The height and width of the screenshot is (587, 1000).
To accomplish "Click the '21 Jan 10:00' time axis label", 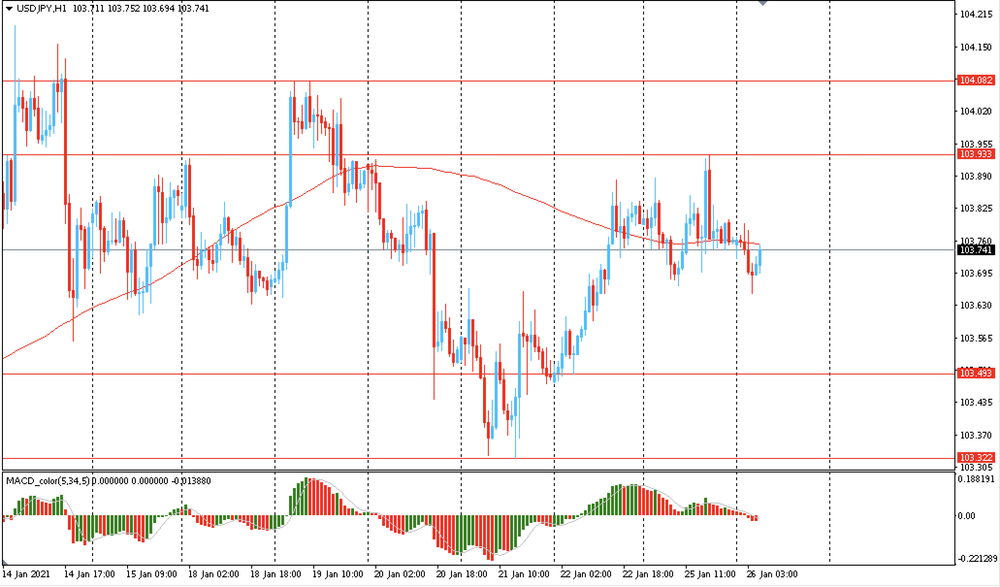I will coord(523,574).
